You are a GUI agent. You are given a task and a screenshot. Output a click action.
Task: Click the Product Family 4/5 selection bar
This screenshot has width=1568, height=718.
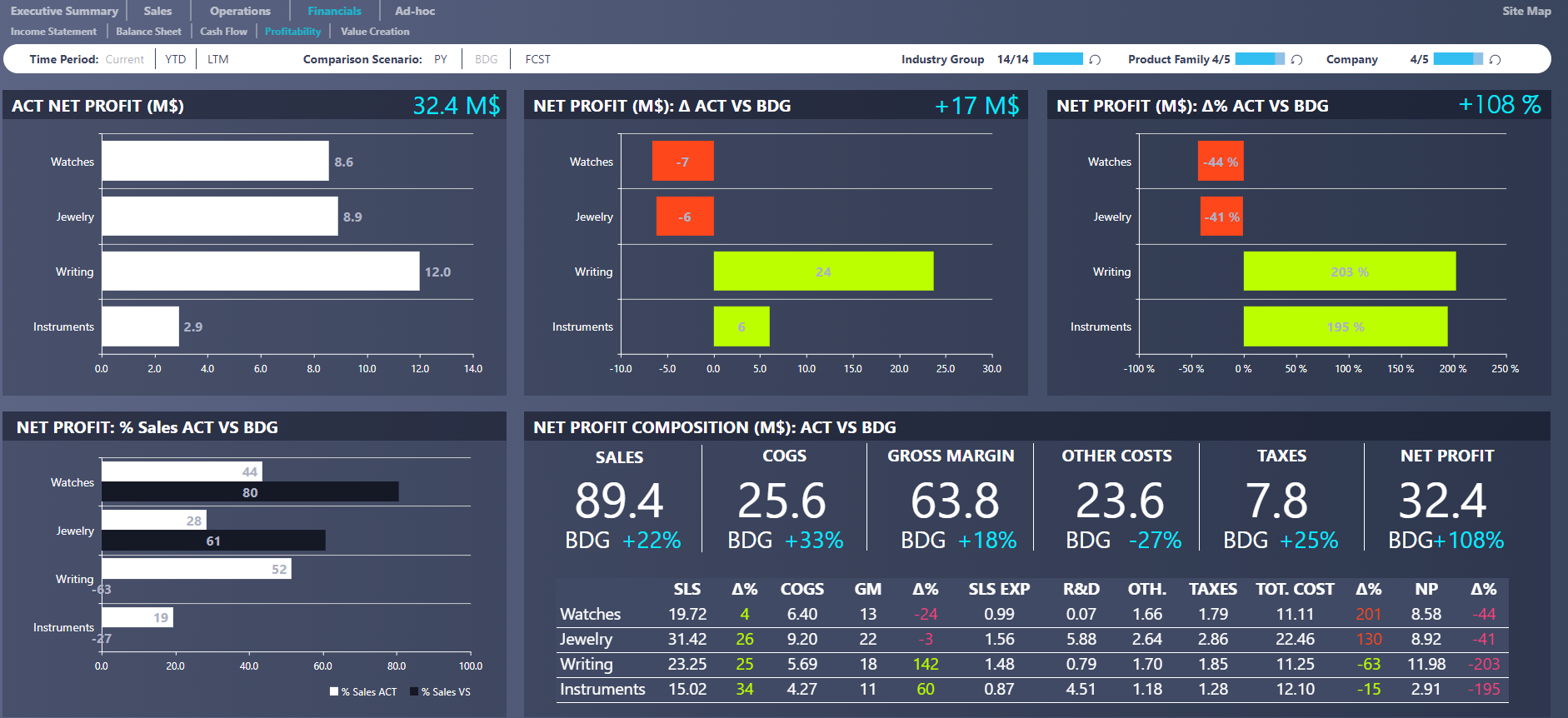(x=1260, y=59)
